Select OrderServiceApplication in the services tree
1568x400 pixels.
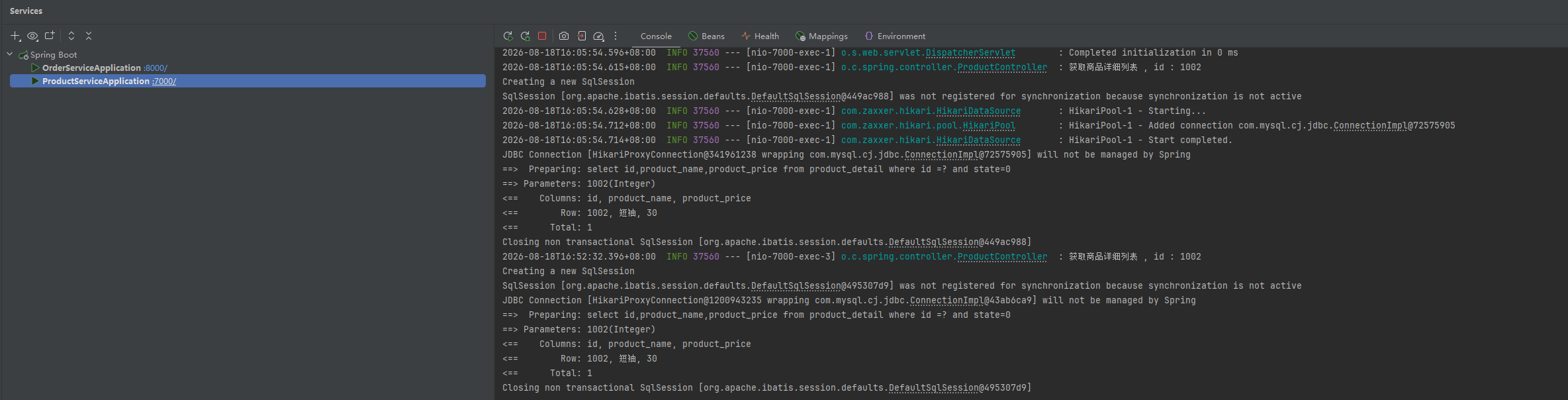click(91, 68)
